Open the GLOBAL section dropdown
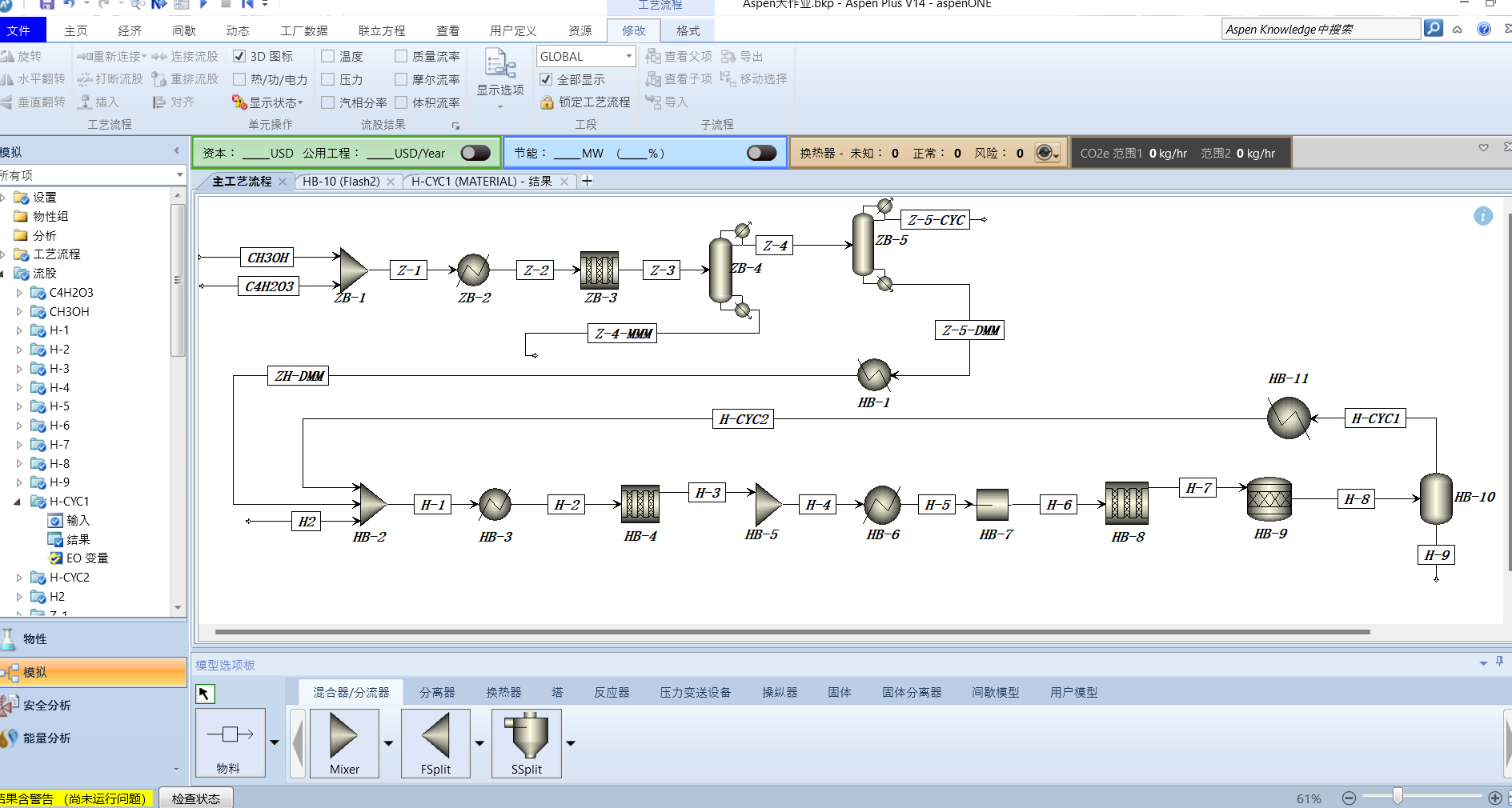 tap(629, 56)
